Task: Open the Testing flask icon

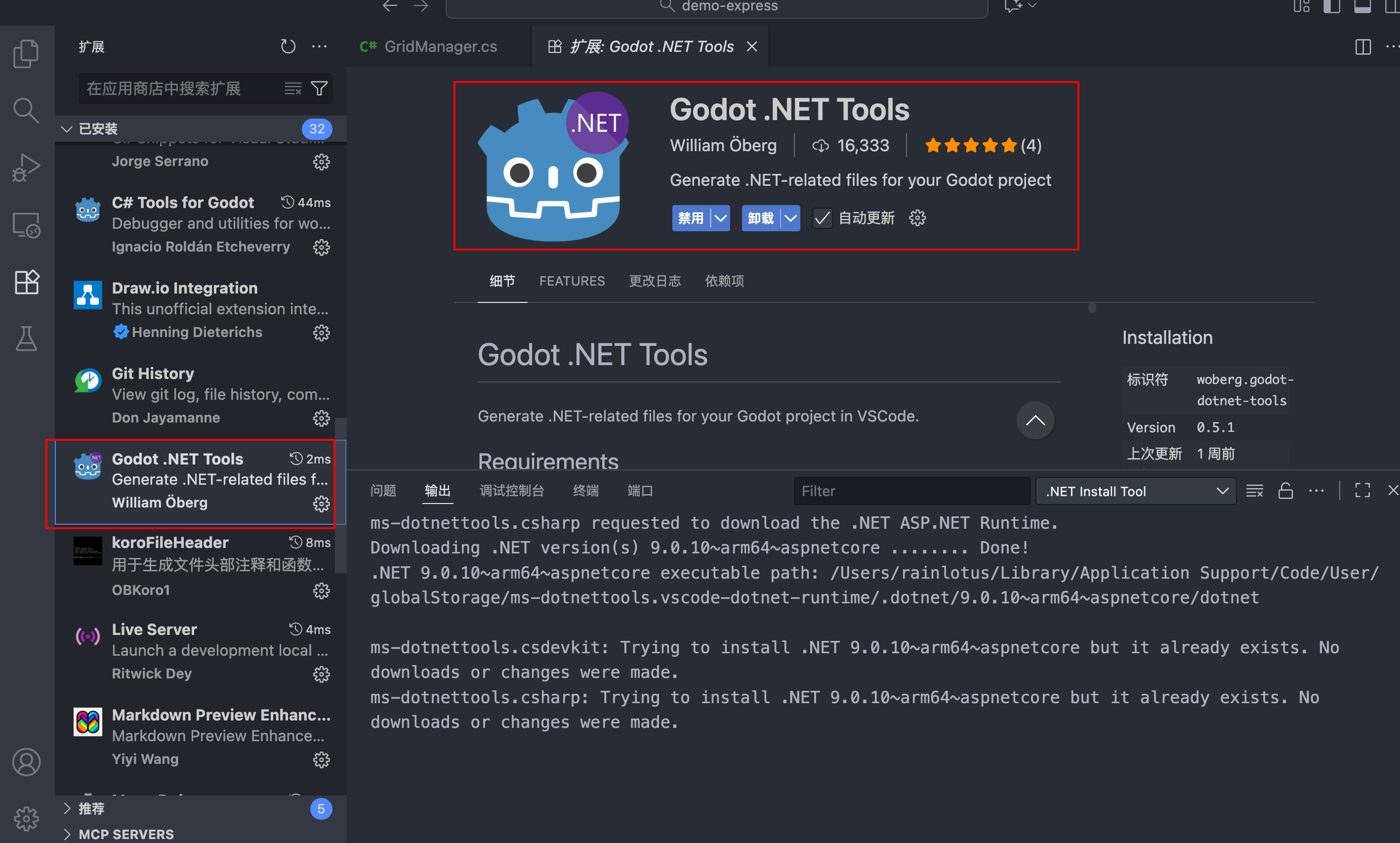Action: click(26, 338)
